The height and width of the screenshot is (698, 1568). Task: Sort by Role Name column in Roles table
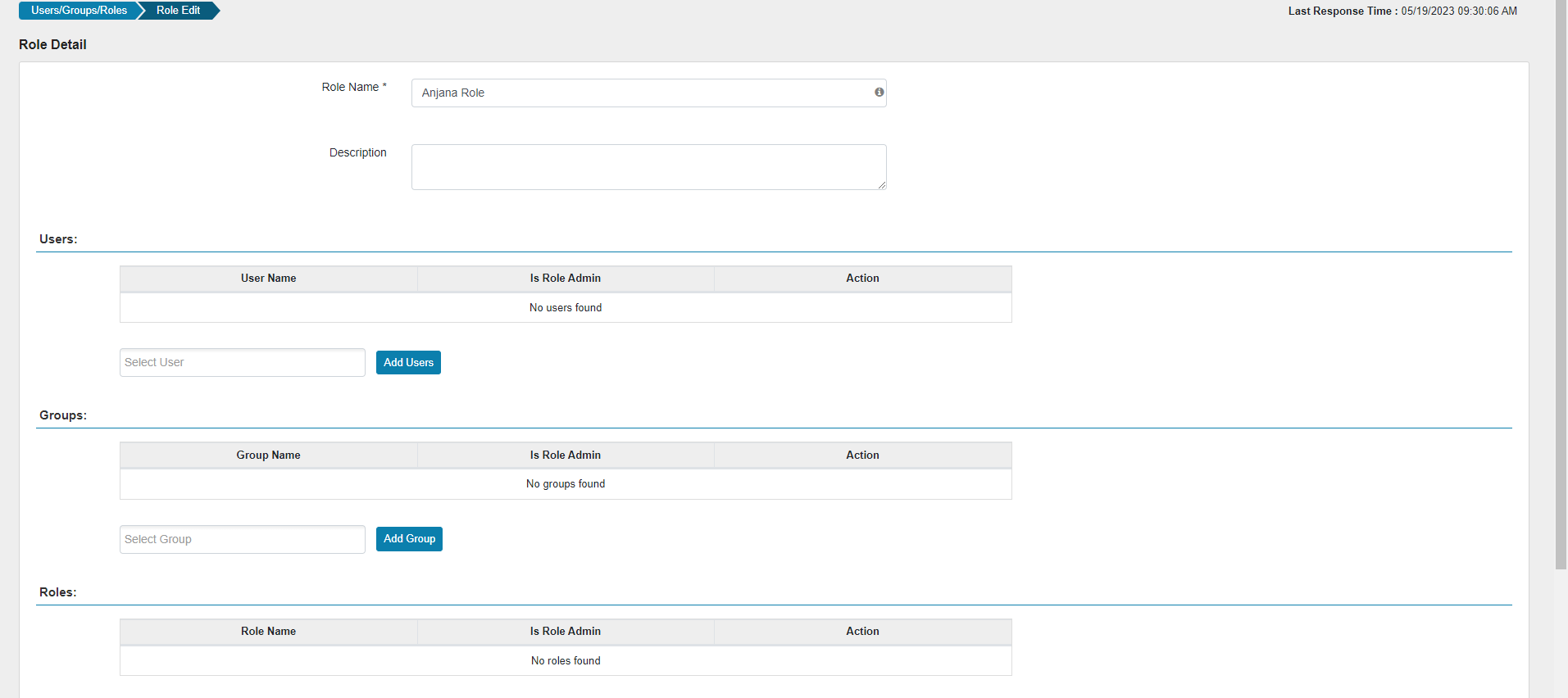(x=268, y=632)
